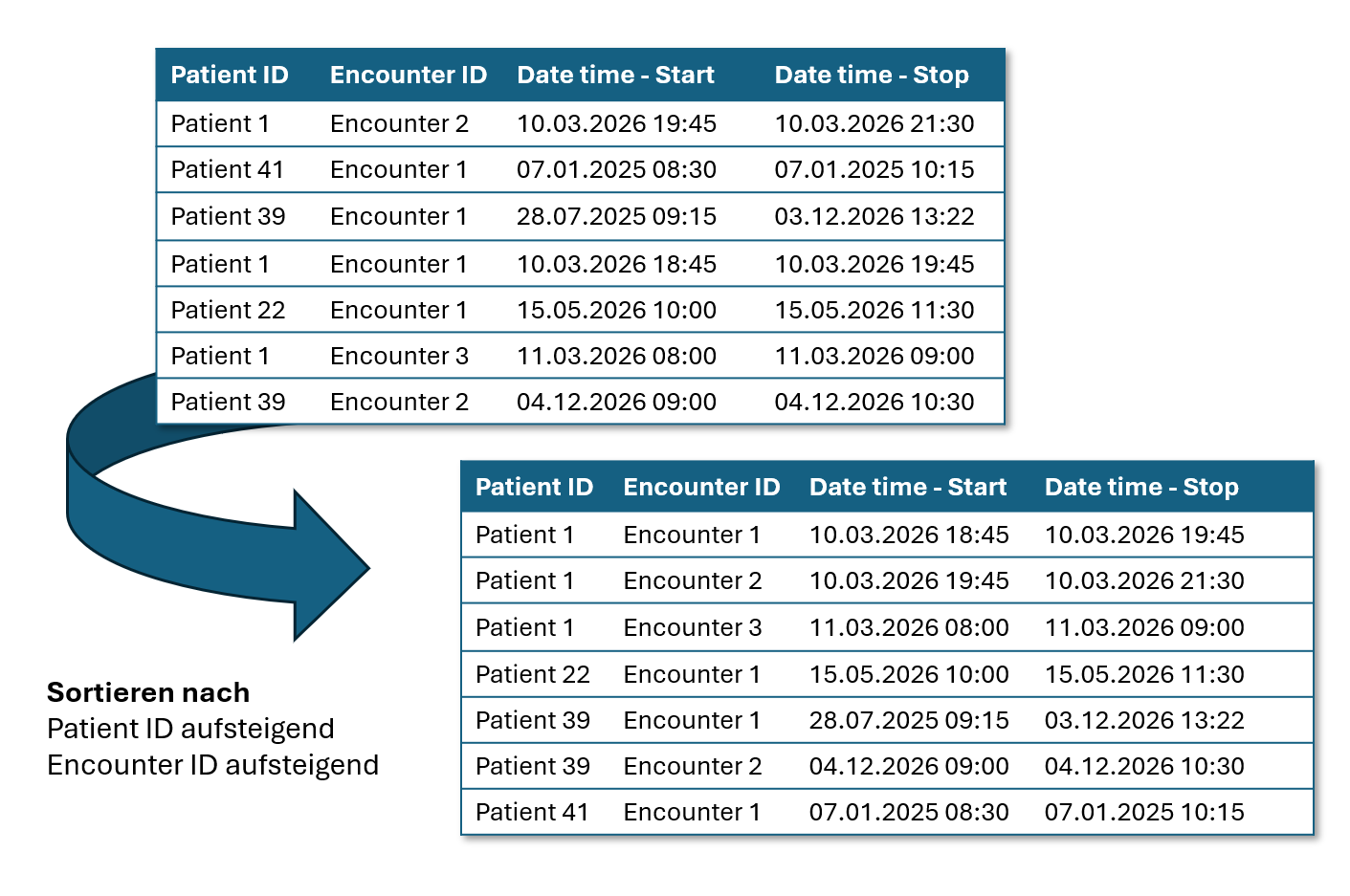Screen dimensions: 1350x896
Task: Select Encounter ID header in sorted table
Action: tap(701, 488)
